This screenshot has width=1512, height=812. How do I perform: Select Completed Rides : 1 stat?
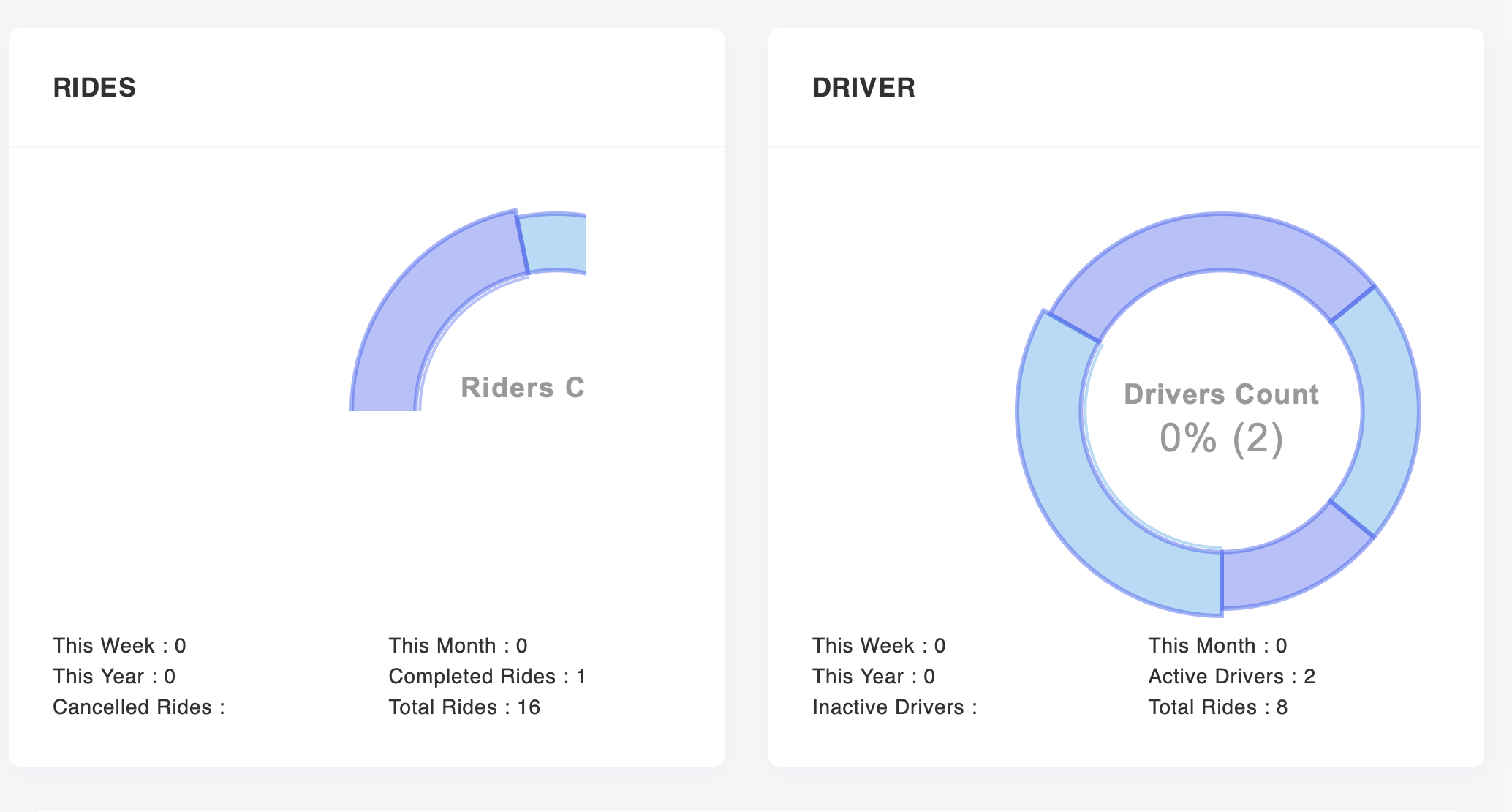487,677
